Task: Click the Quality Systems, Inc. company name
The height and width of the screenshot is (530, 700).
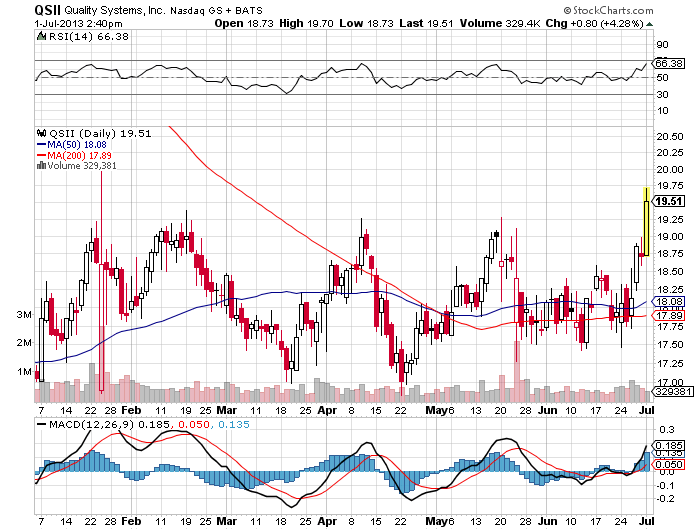Action: click(115, 10)
